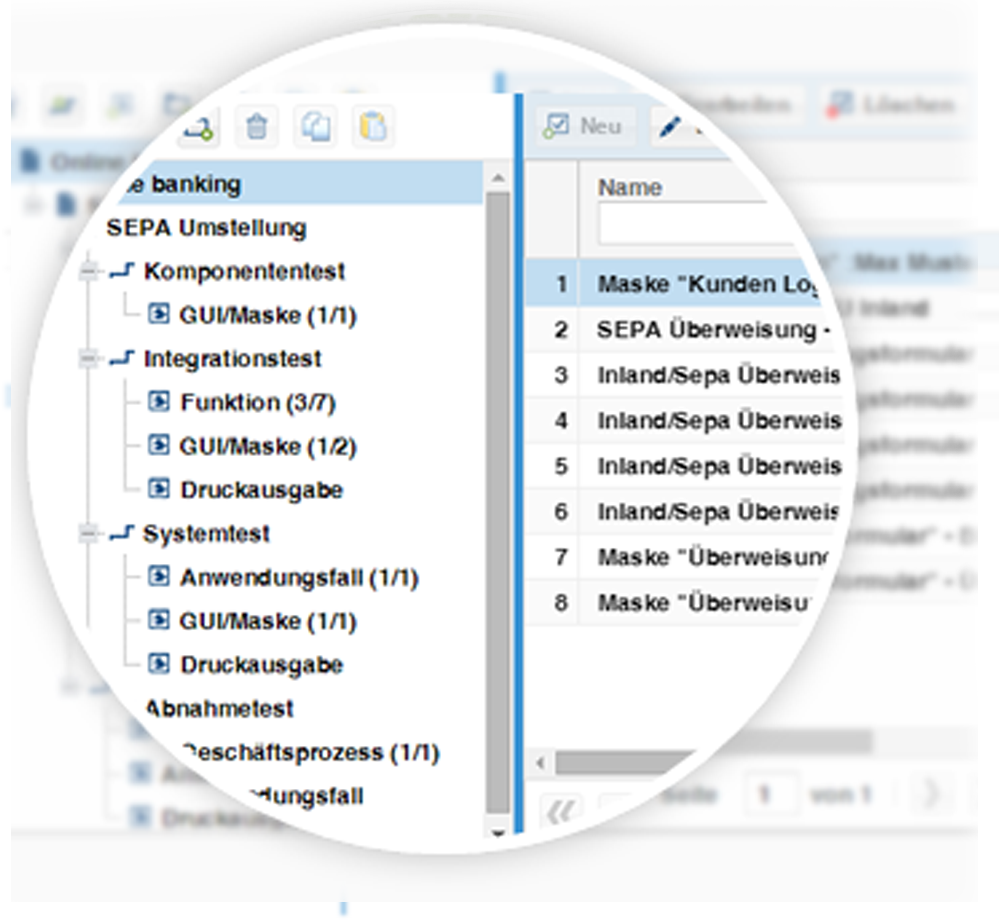Viewport: 999px width, 920px height.
Task: Click the GUI/Maske (1/1) step icon
Action: click(161, 314)
